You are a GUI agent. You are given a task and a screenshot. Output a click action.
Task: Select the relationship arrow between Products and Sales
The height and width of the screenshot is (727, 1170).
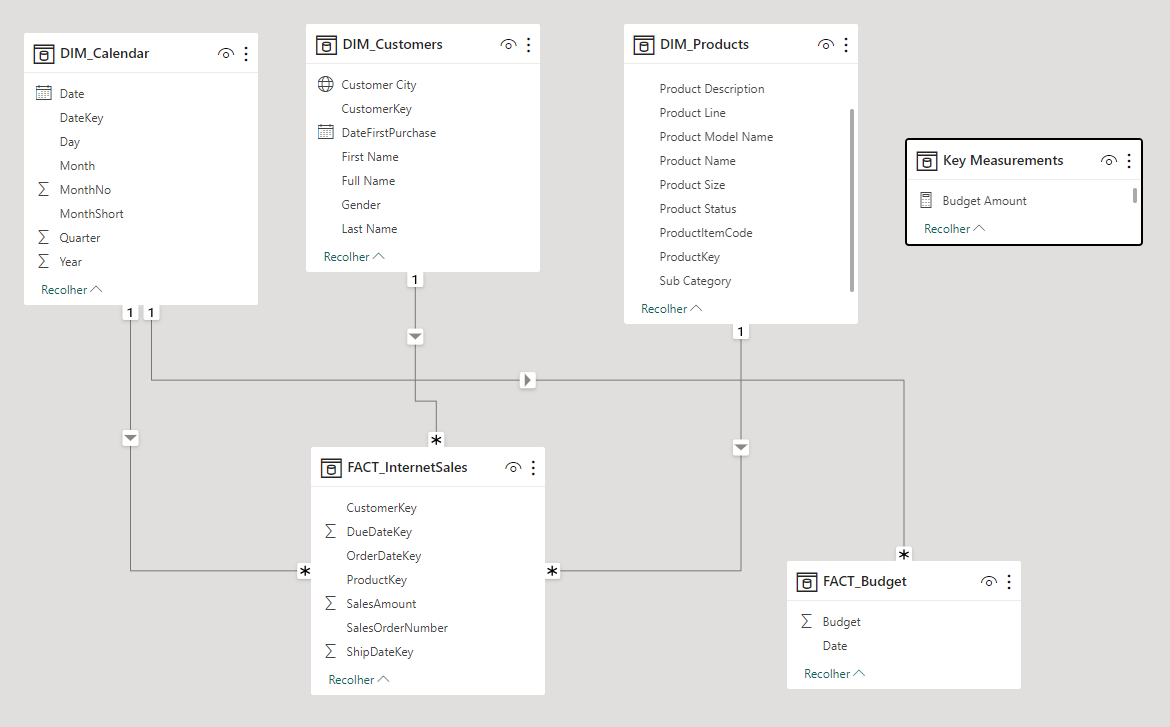(x=741, y=447)
